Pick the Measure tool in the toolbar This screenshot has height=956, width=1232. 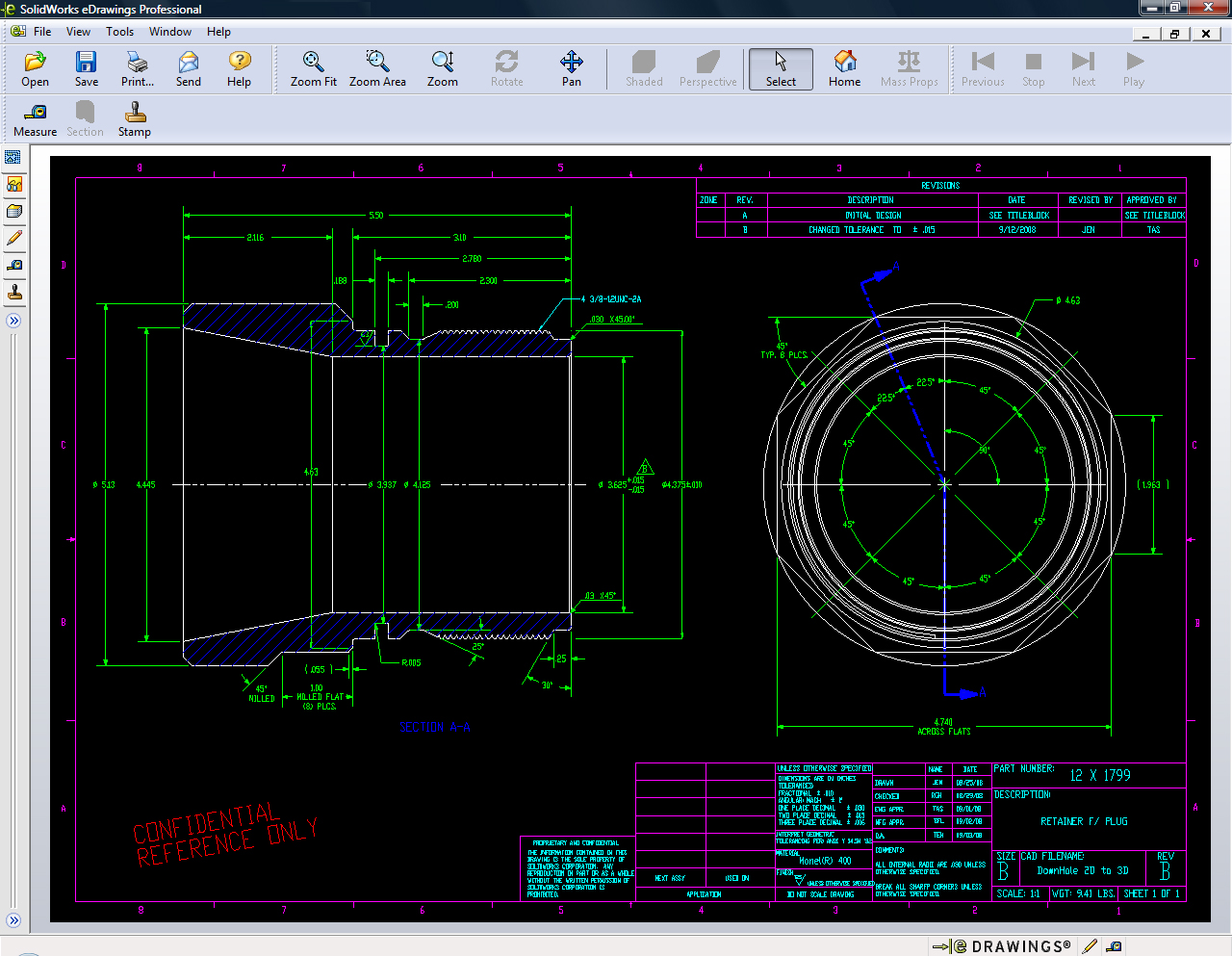coord(35,119)
